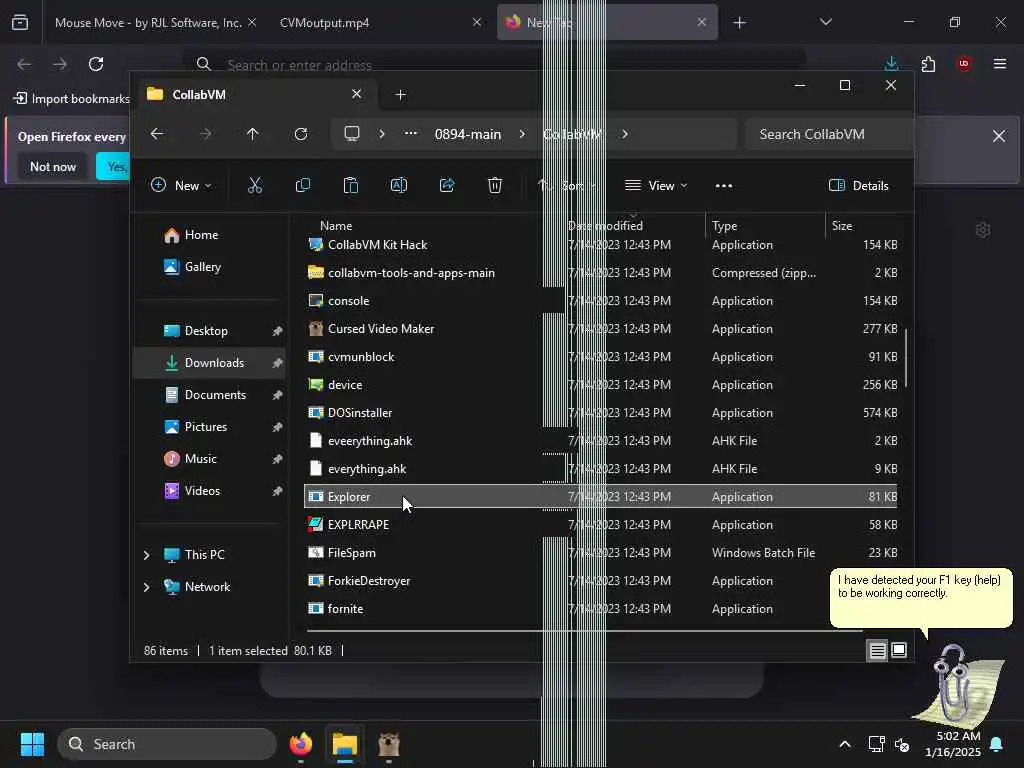Screen dimensions: 1024x768
Task: Focus the Firefox address bar
Action: coord(493,65)
